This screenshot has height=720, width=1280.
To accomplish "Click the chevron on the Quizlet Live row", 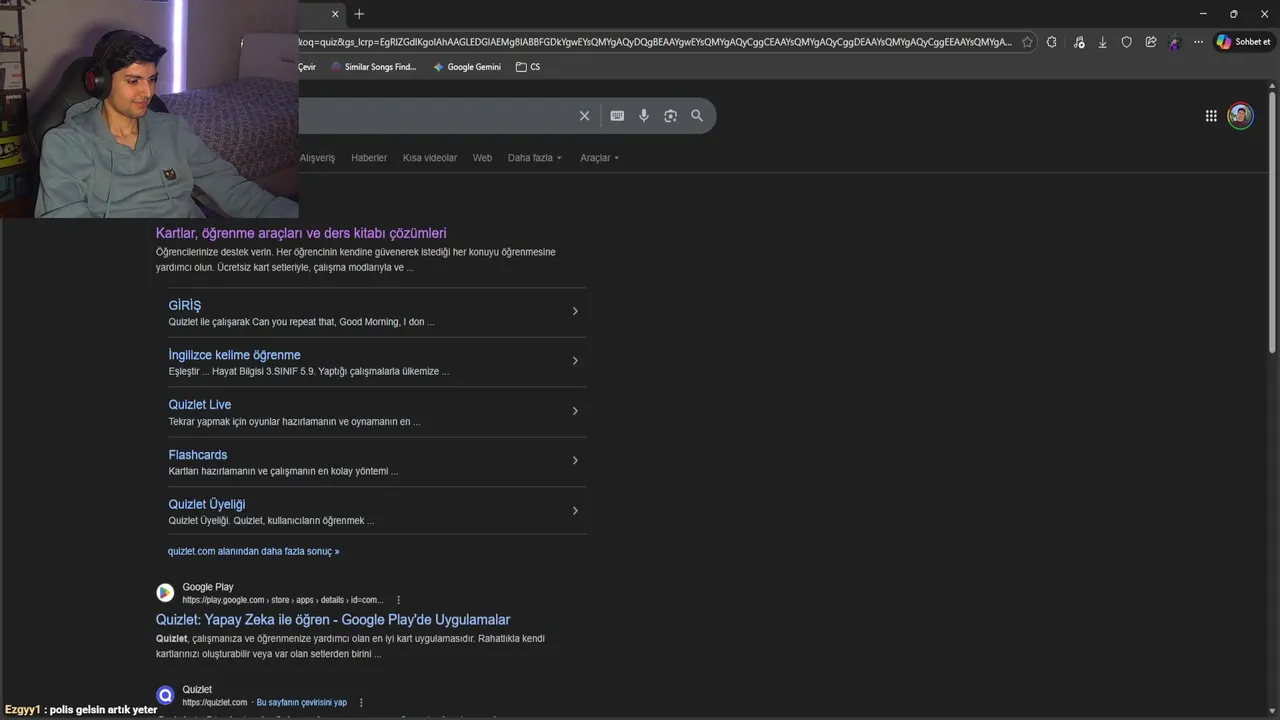I will [575, 411].
